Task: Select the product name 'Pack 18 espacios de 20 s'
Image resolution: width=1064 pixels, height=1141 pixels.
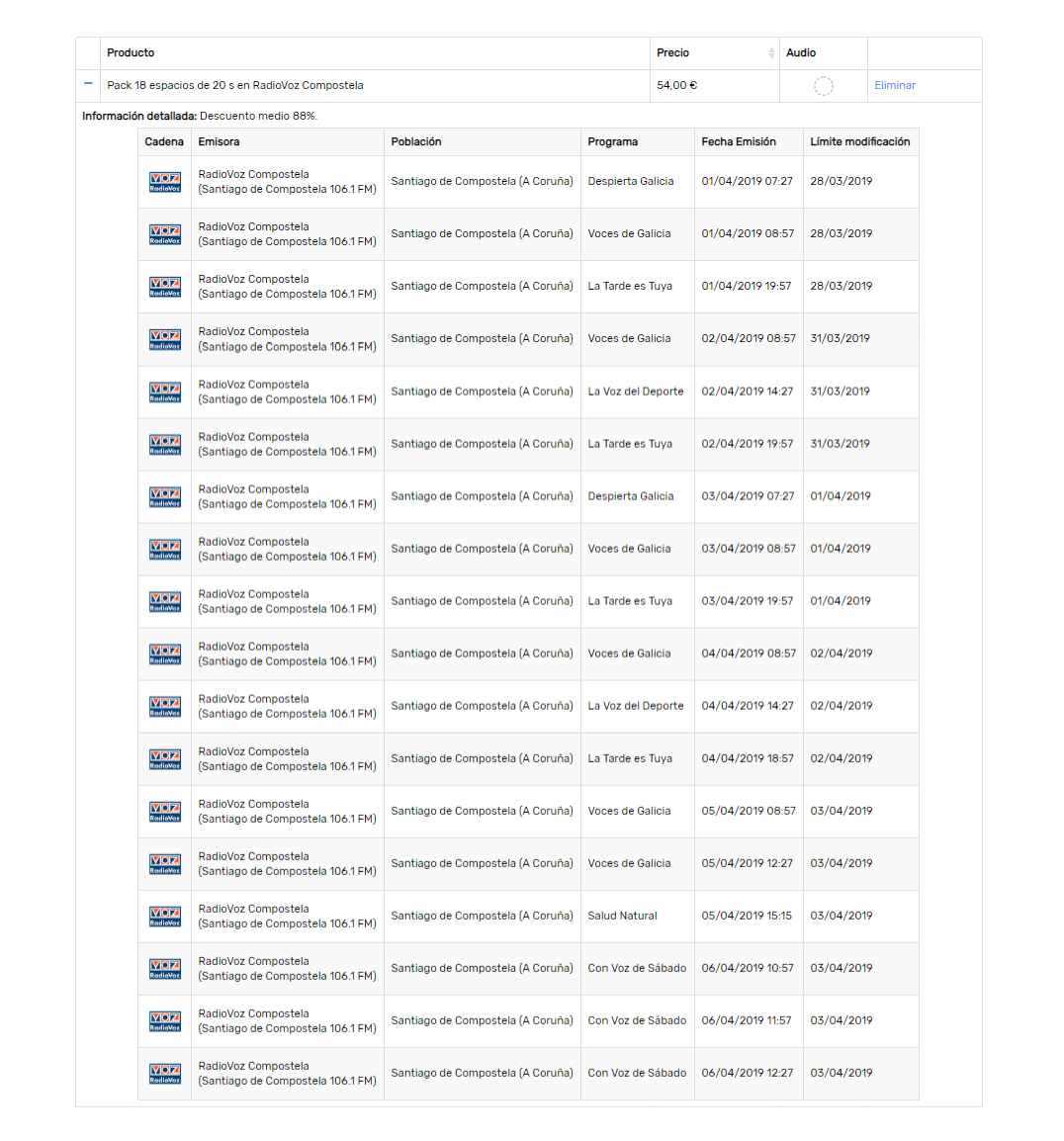Action: pos(170,85)
